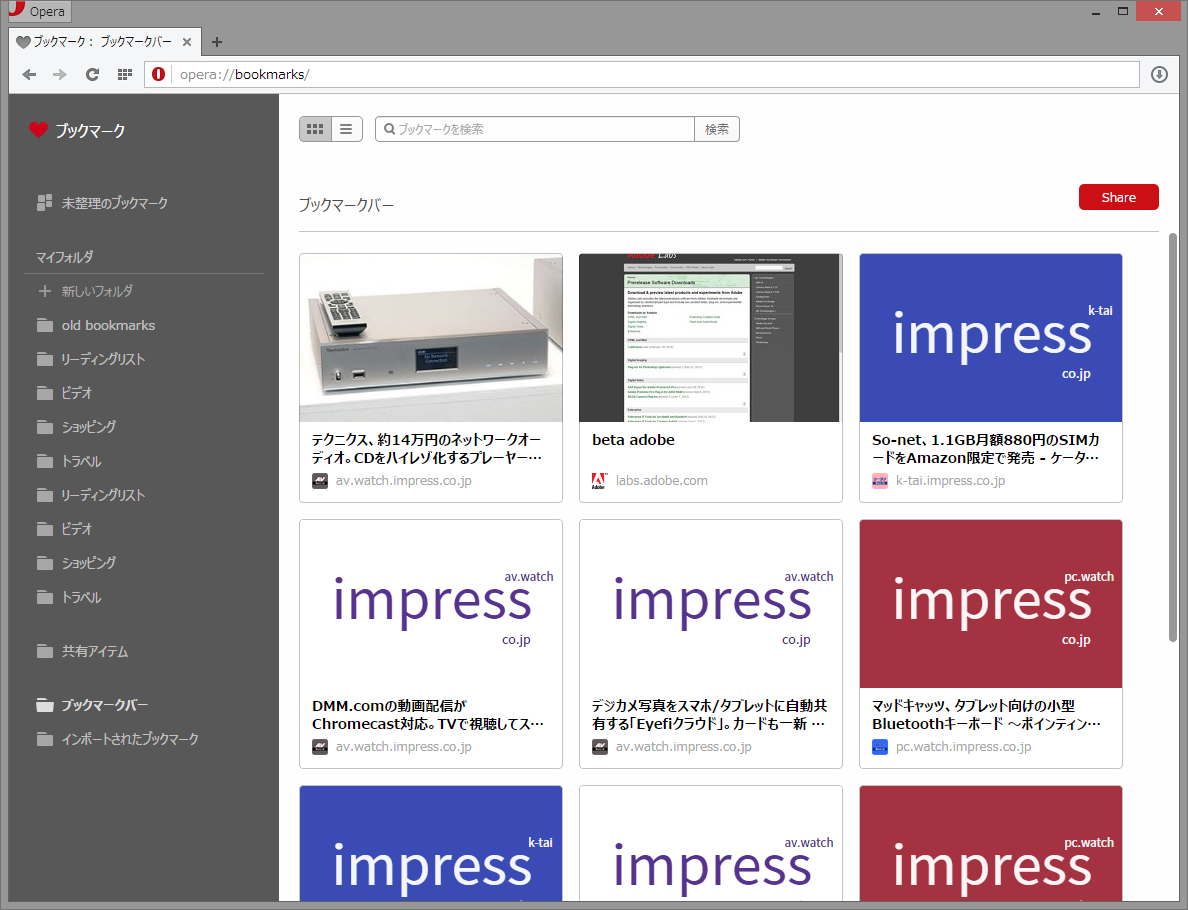1188x910 pixels.
Task: Open the テクニクス network audio bookmark thumbnail
Action: pyautogui.click(x=430, y=337)
